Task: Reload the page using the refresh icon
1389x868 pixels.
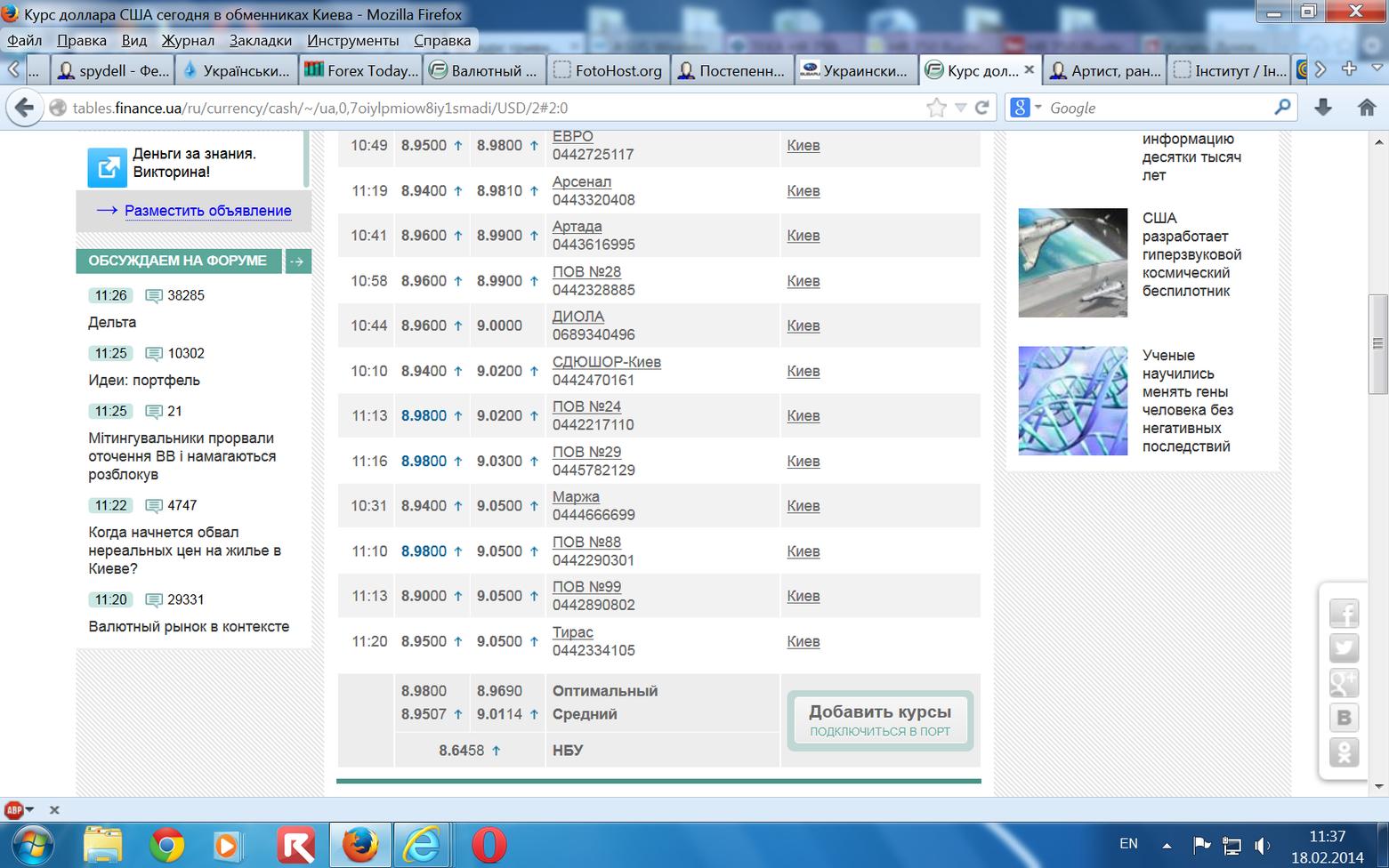Action: click(982, 108)
